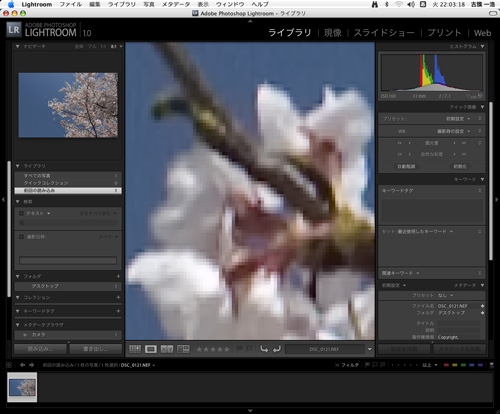The width and height of the screenshot is (500, 414).
Task: Hide left panel with edge arrow
Action: [3, 200]
